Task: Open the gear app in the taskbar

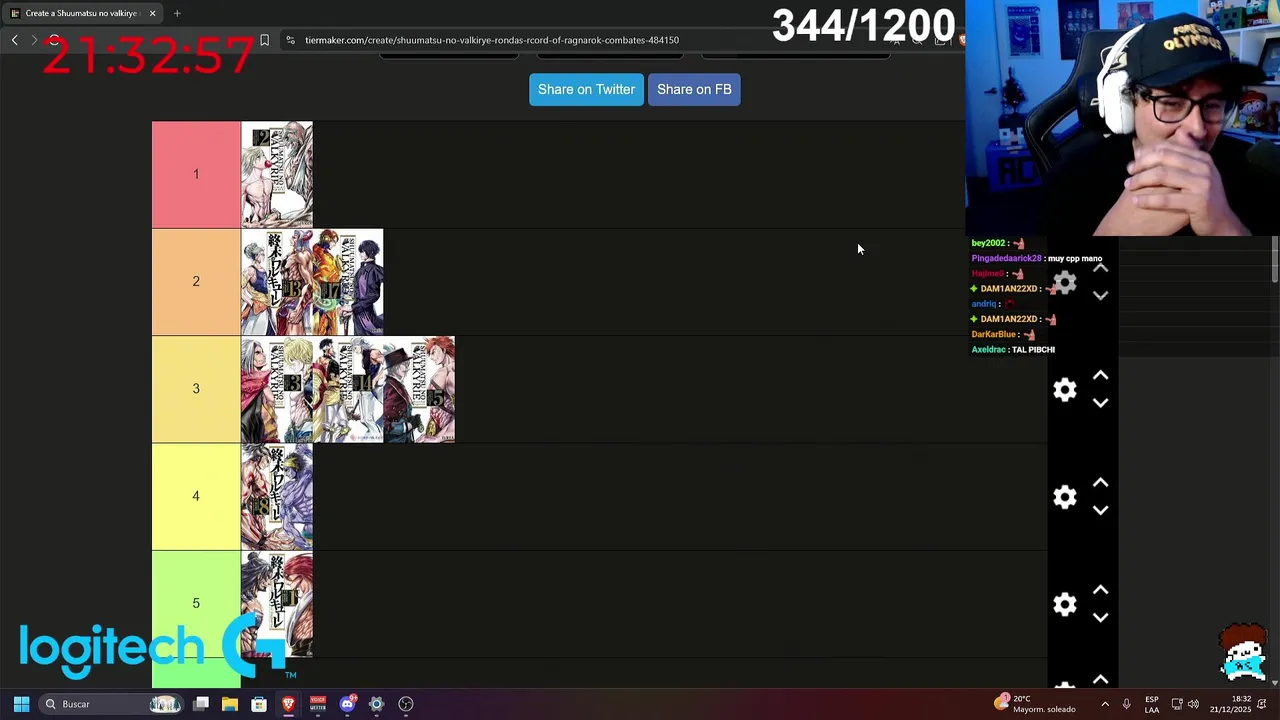Action: (x=376, y=704)
